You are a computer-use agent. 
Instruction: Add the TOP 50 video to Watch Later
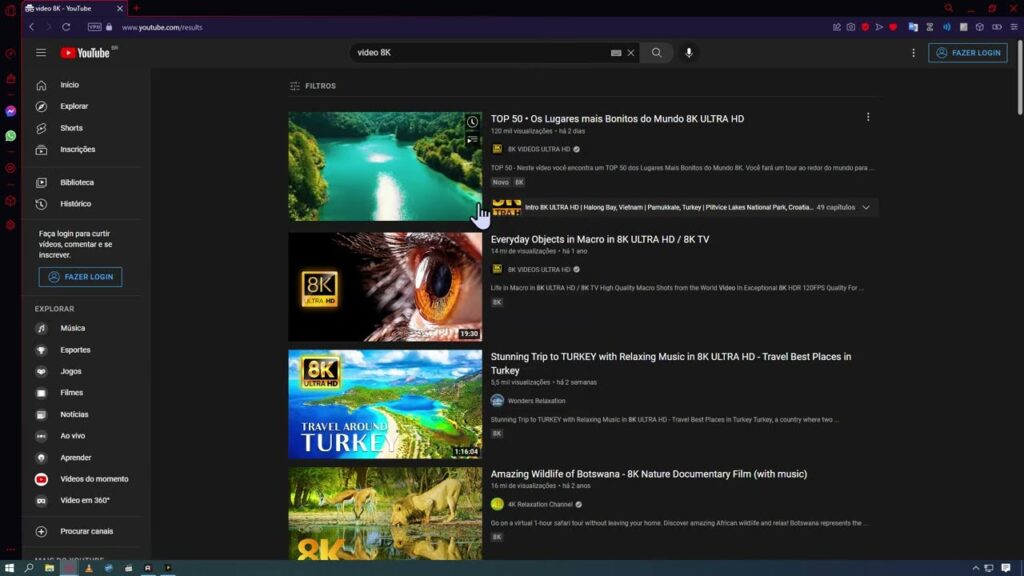click(472, 122)
